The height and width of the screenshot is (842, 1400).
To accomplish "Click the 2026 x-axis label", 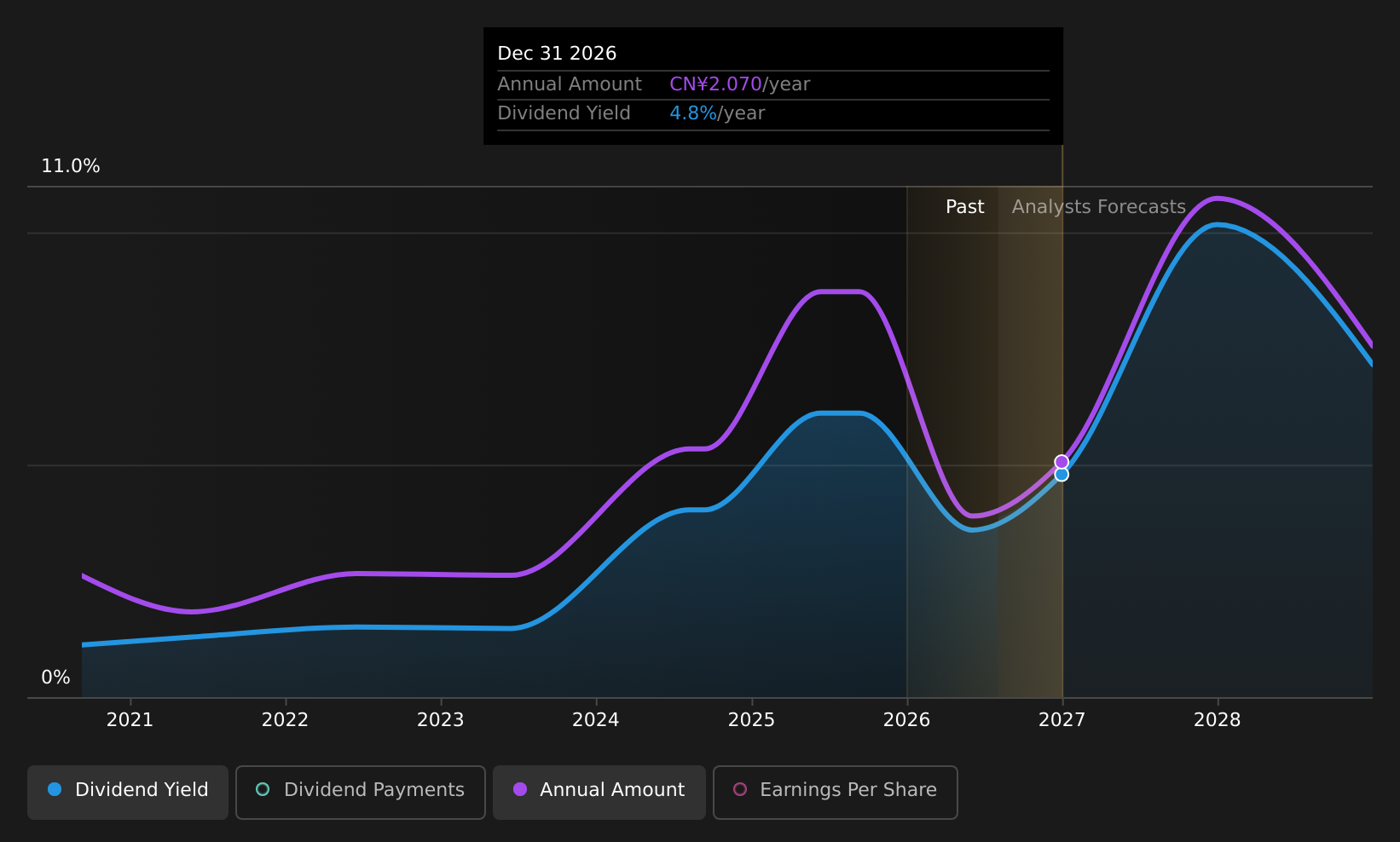I will pos(906,720).
